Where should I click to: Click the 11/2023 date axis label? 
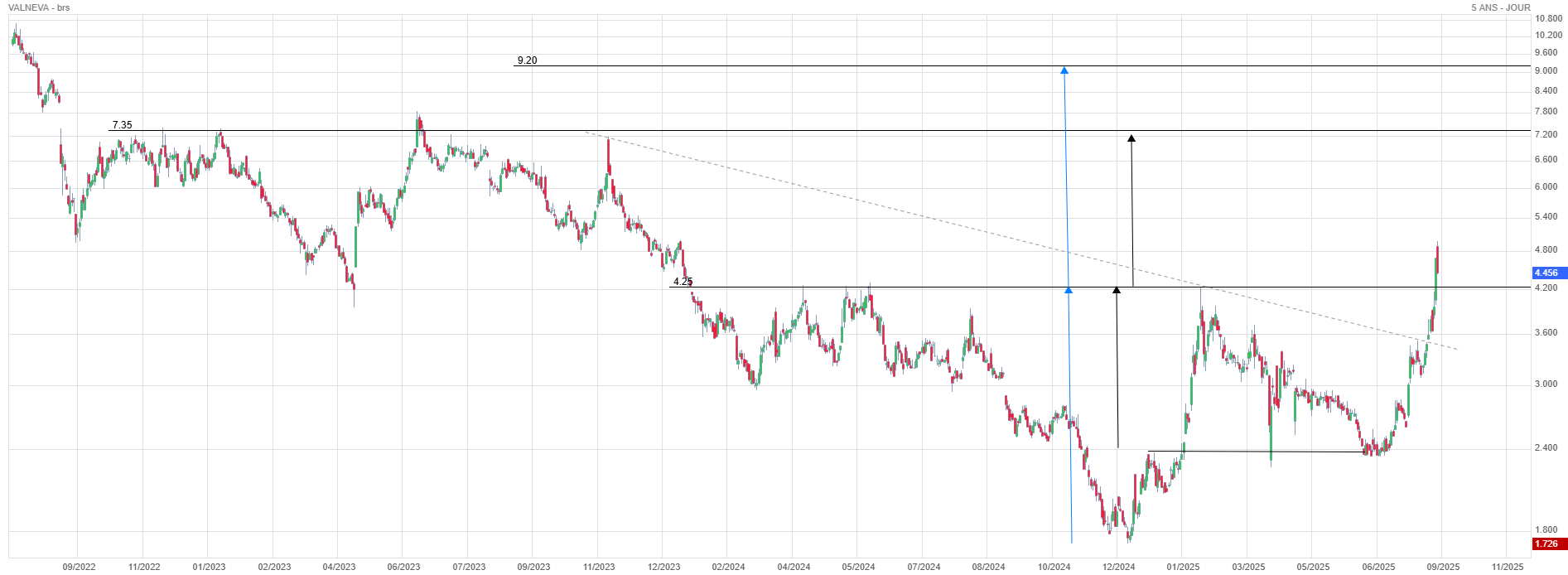point(599,567)
